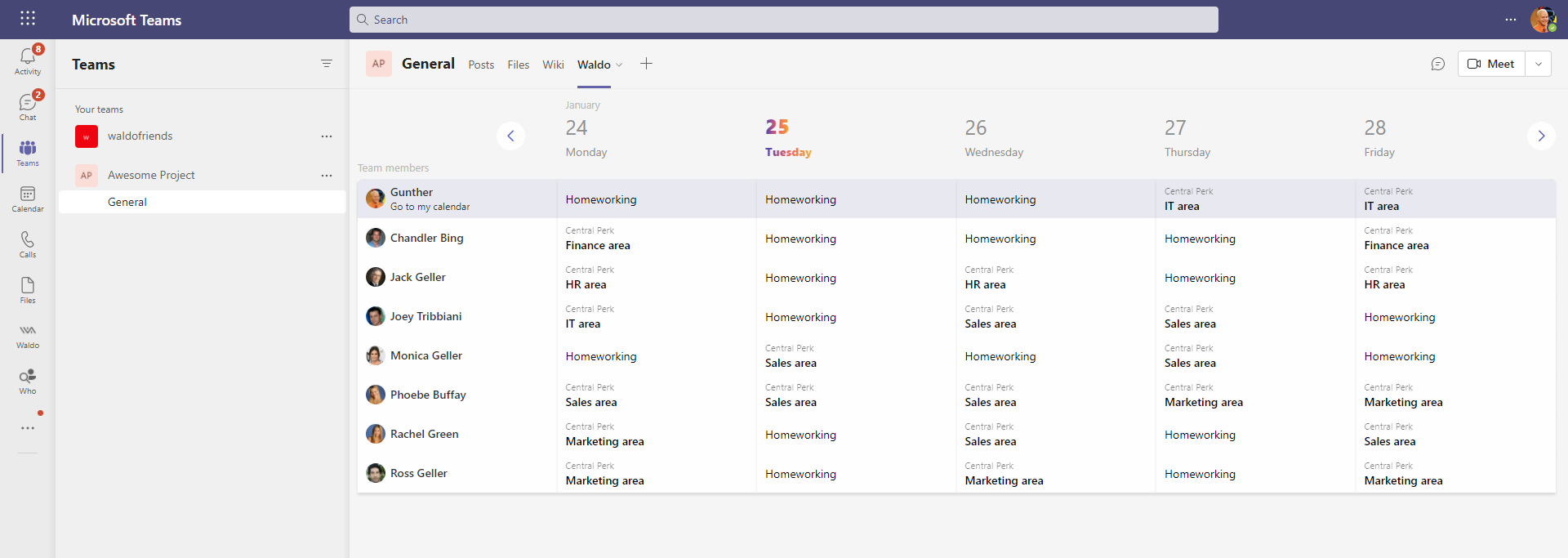The width and height of the screenshot is (1568, 558).
Task: Click Gunther's Monday Homeworking cell
Action: (x=657, y=199)
